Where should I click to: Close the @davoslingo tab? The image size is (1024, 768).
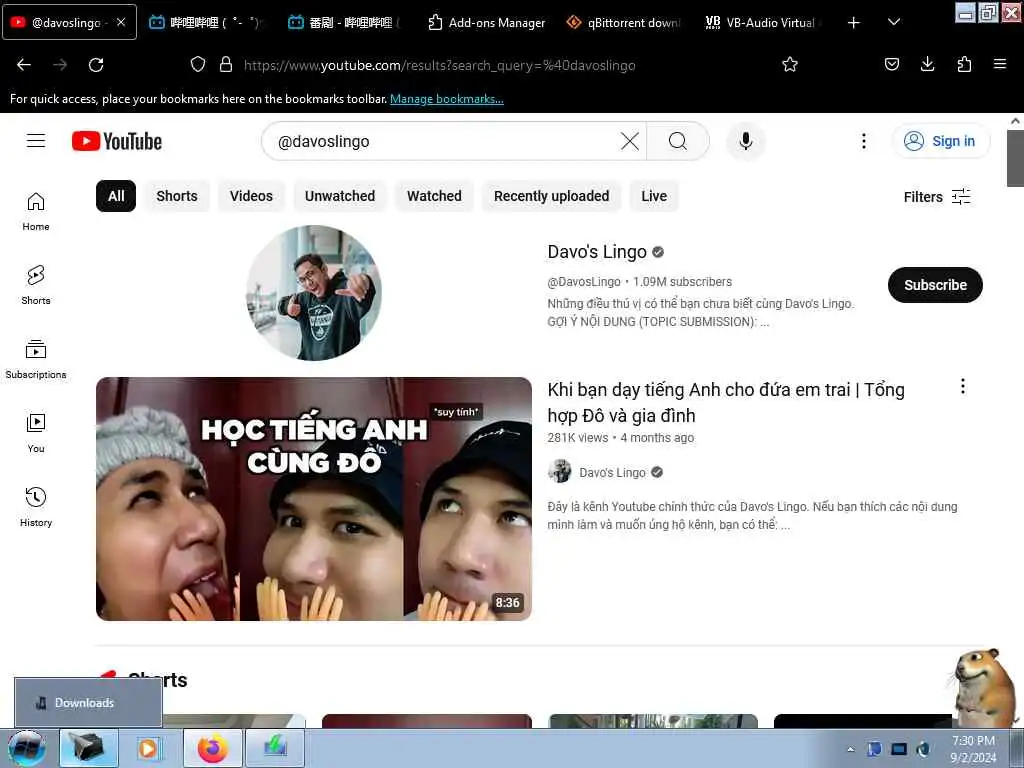pyautogui.click(x=121, y=22)
